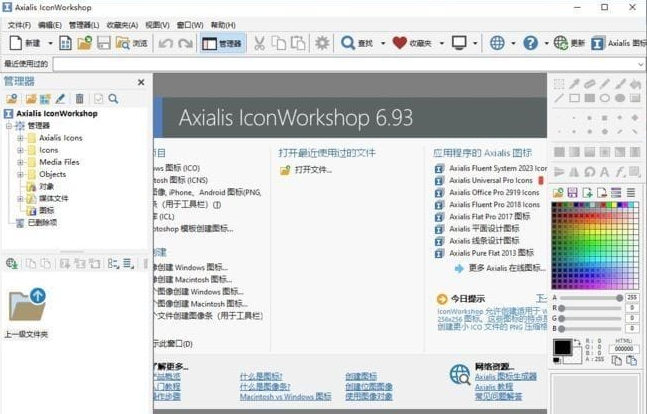Open Axialis Office Pro 2019 Icons link

494,192
